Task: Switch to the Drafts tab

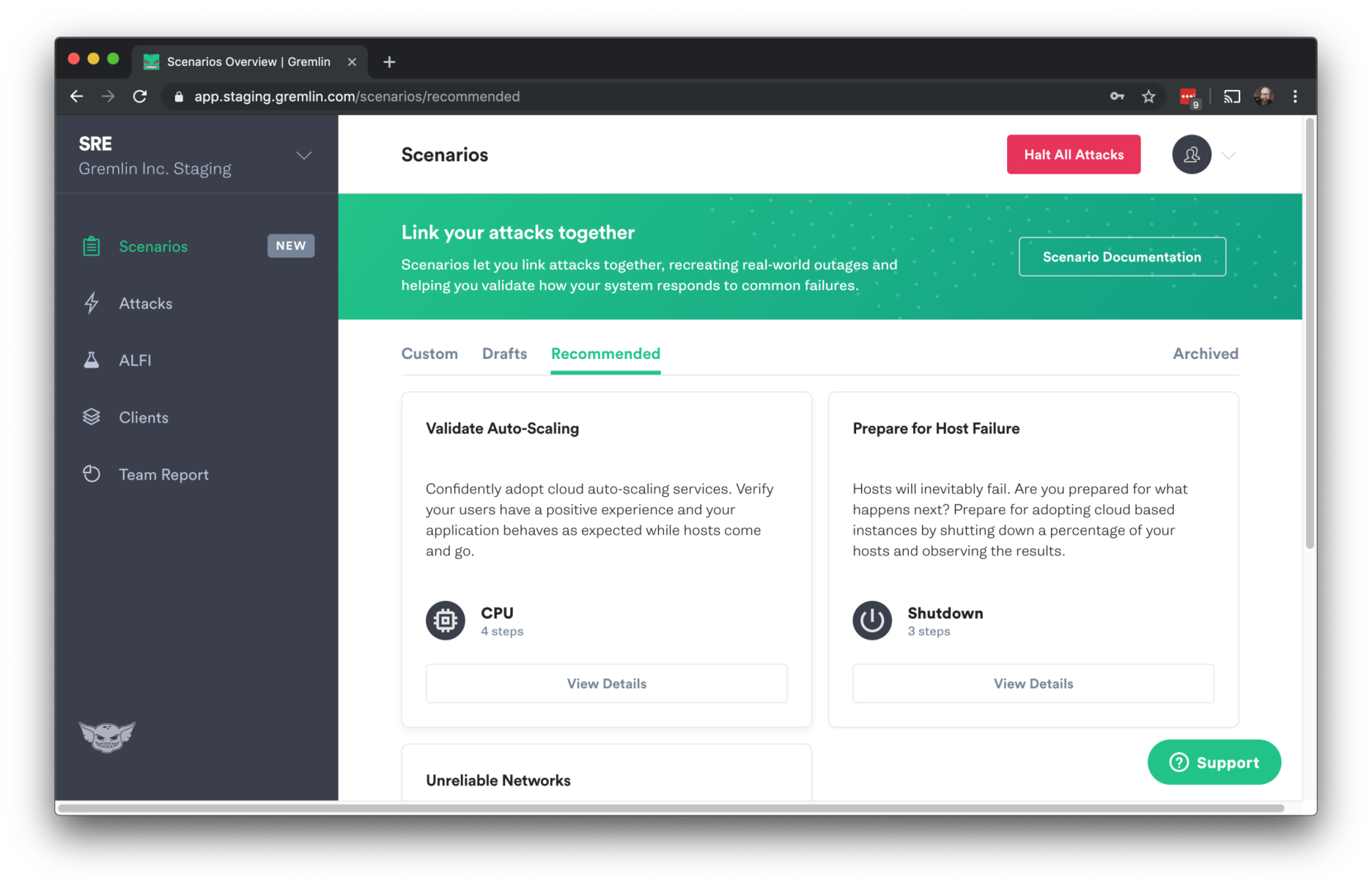Action: click(504, 353)
